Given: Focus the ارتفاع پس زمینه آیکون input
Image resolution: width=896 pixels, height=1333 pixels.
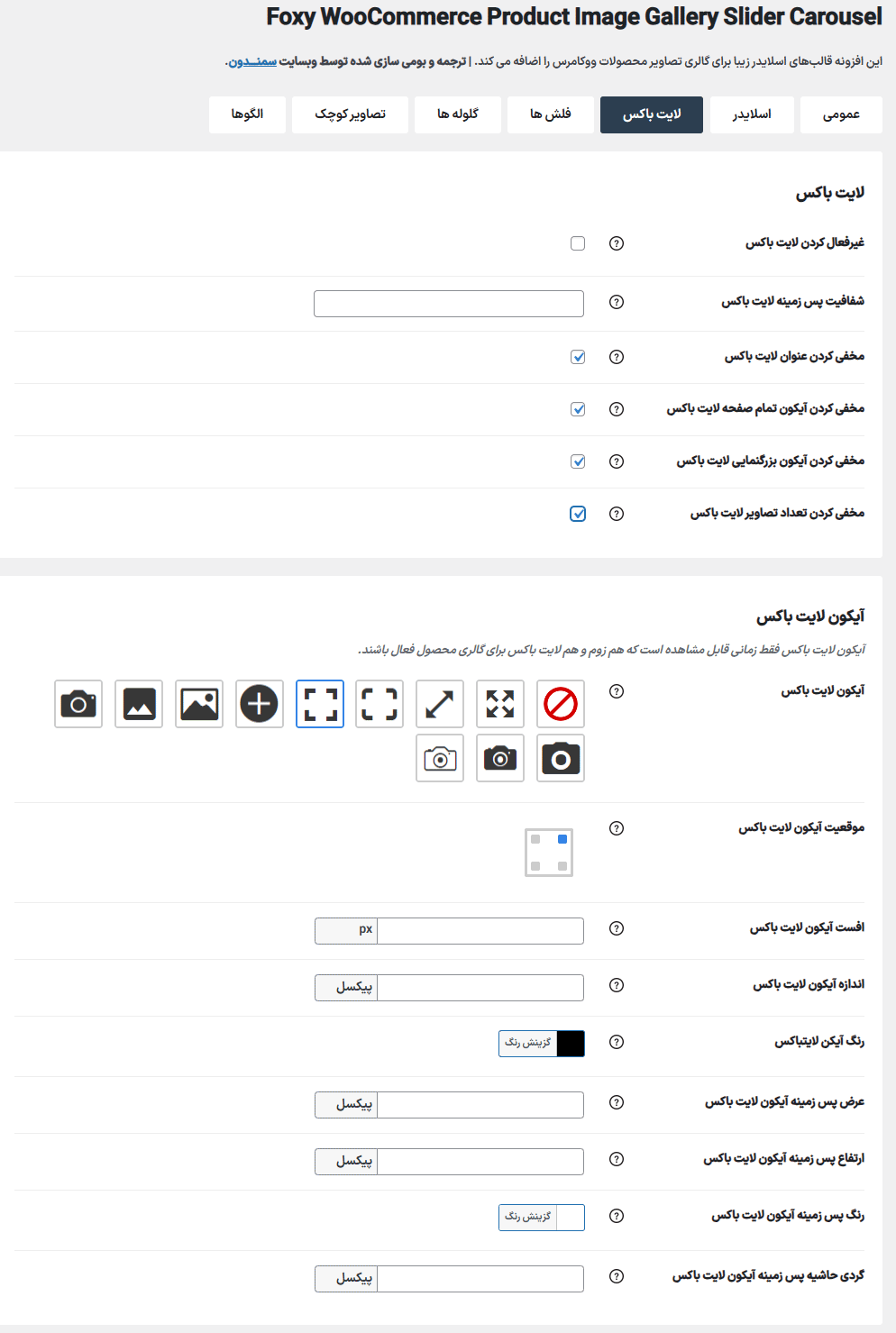Looking at the screenshot, I should coord(480,1161).
